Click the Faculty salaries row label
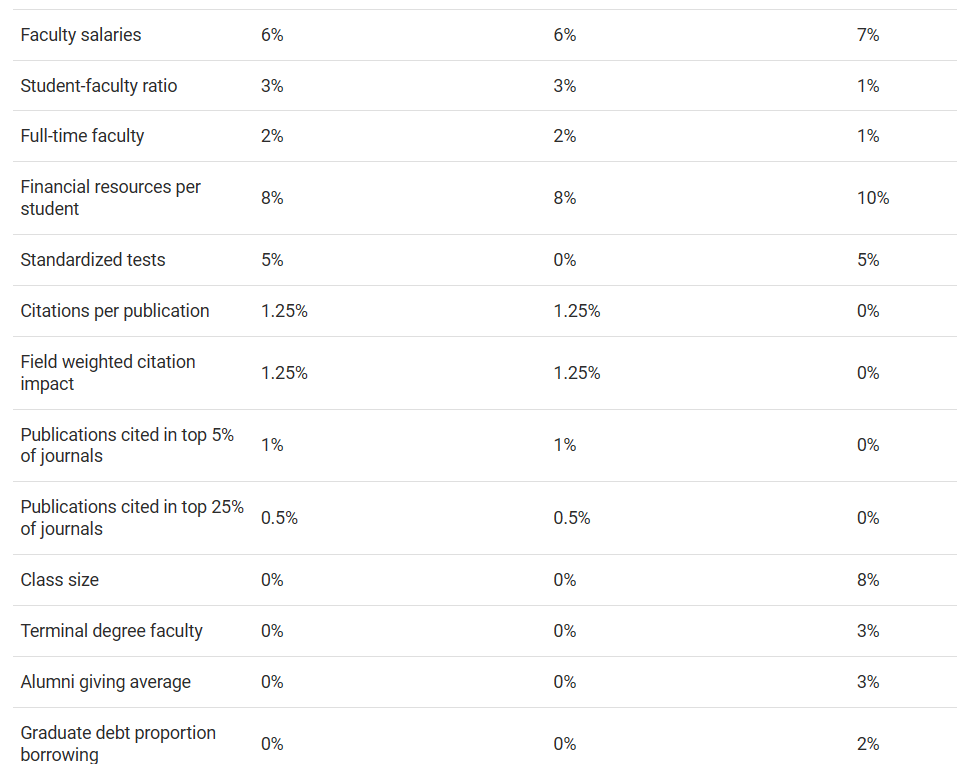Image resolution: width=973 pixels, height=764 pixels. [81, 35]
